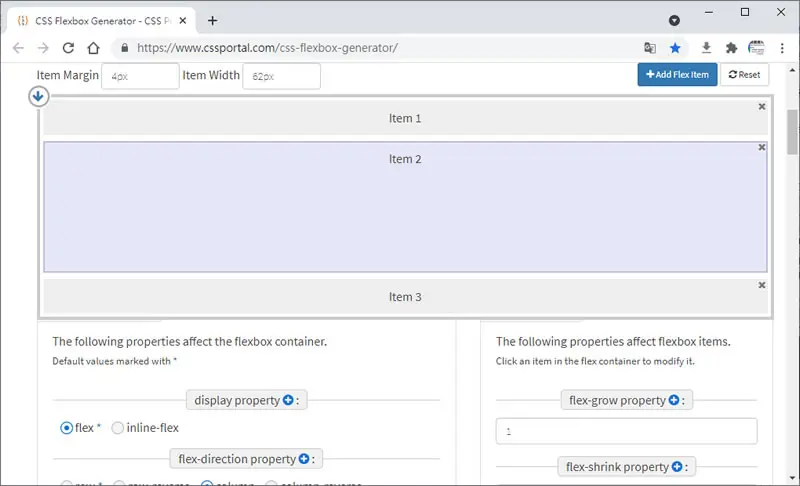Image resolution: width=800 pixels, height=486 pixels.
Task: Click the bookmark star icon
Action: 675,48
